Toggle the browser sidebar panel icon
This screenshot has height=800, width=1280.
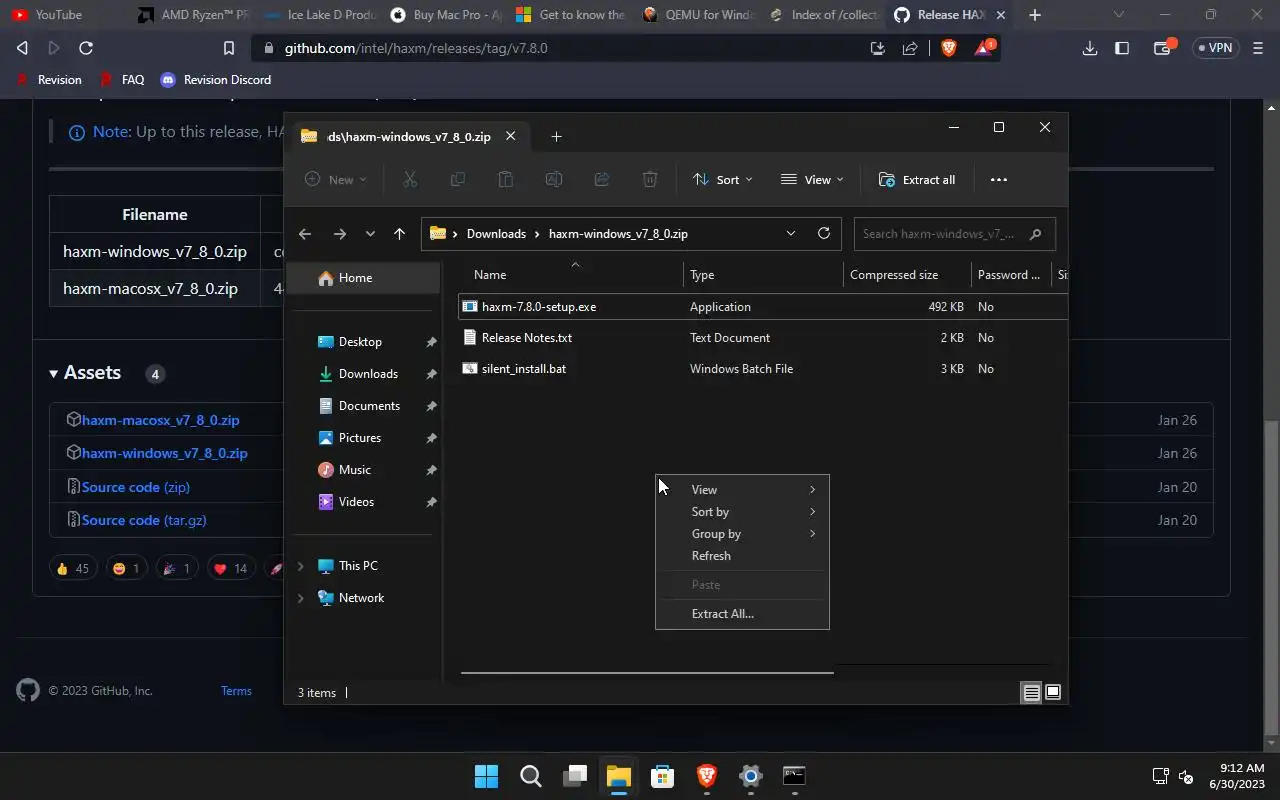1122,48
